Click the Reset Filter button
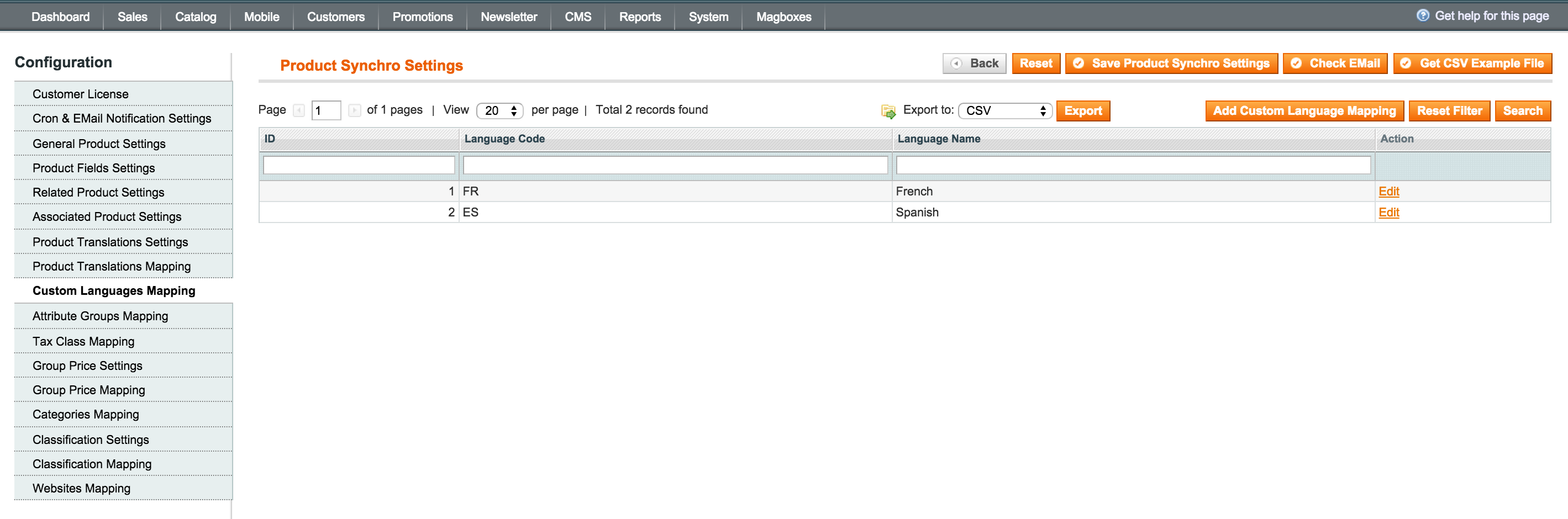1568x519 pixels. [1449, 111]
